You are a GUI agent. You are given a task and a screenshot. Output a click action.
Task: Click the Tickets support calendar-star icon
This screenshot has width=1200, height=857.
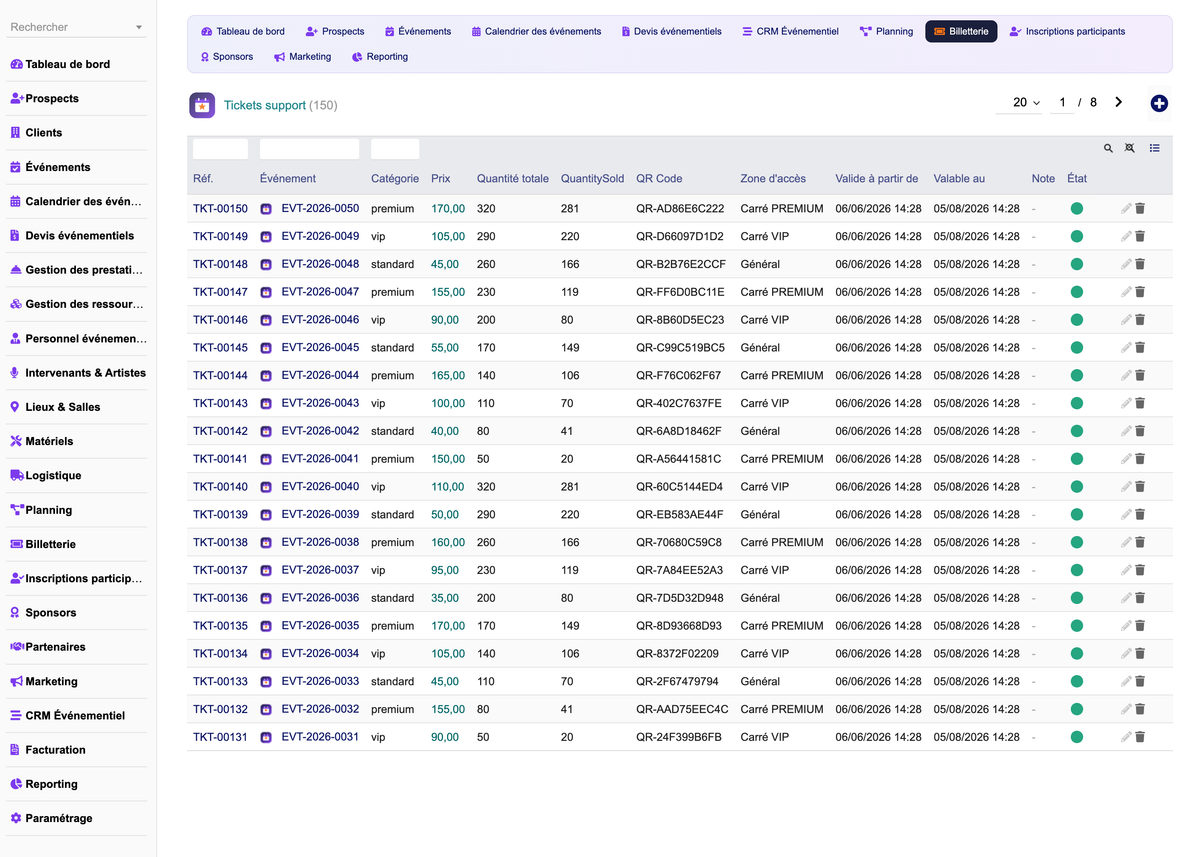pyautogui.click(x=202, y=105)
